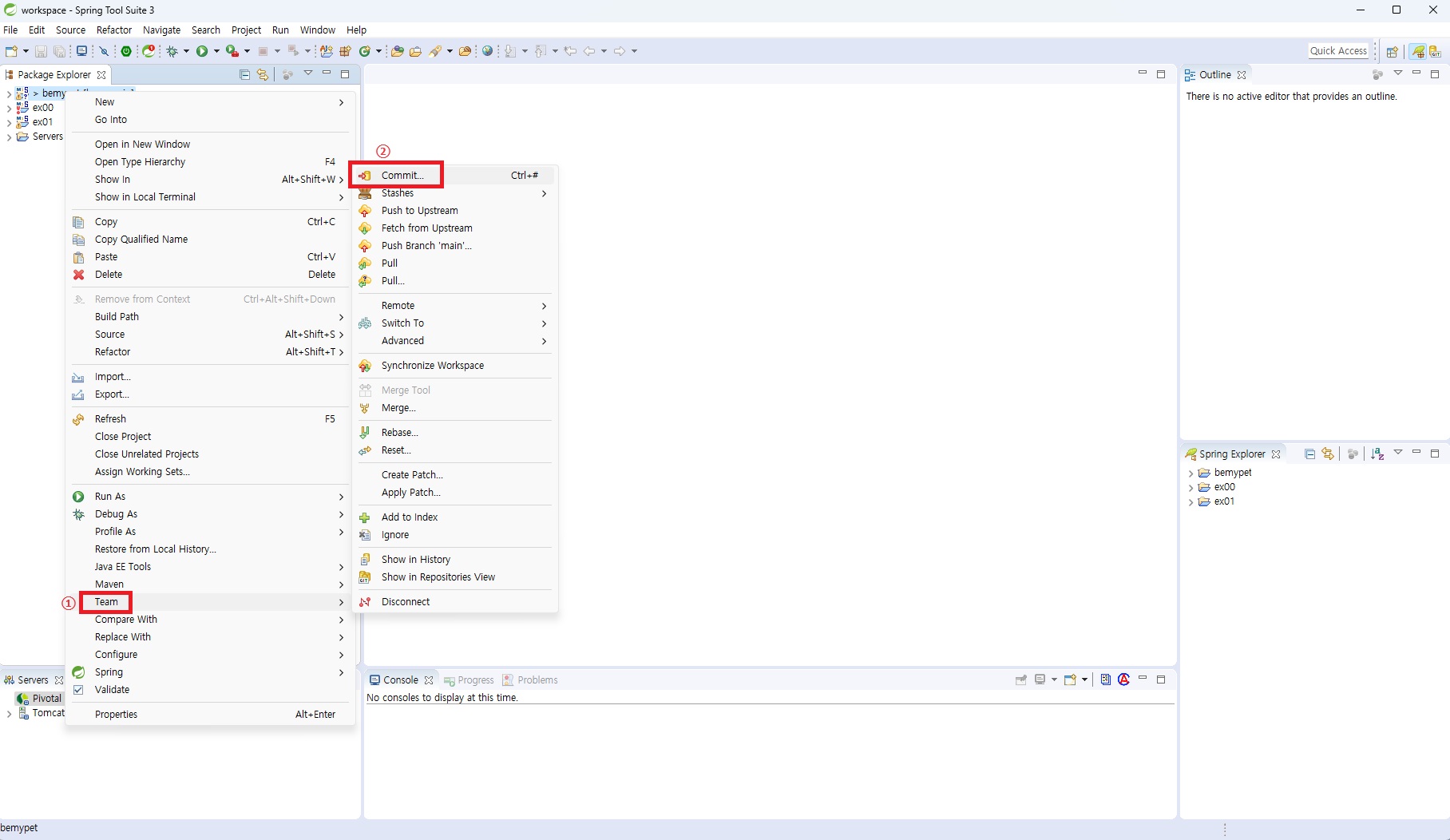Toggle the Validate checkbox menu item
The image size is (1450, 840).
pos(78,690)
